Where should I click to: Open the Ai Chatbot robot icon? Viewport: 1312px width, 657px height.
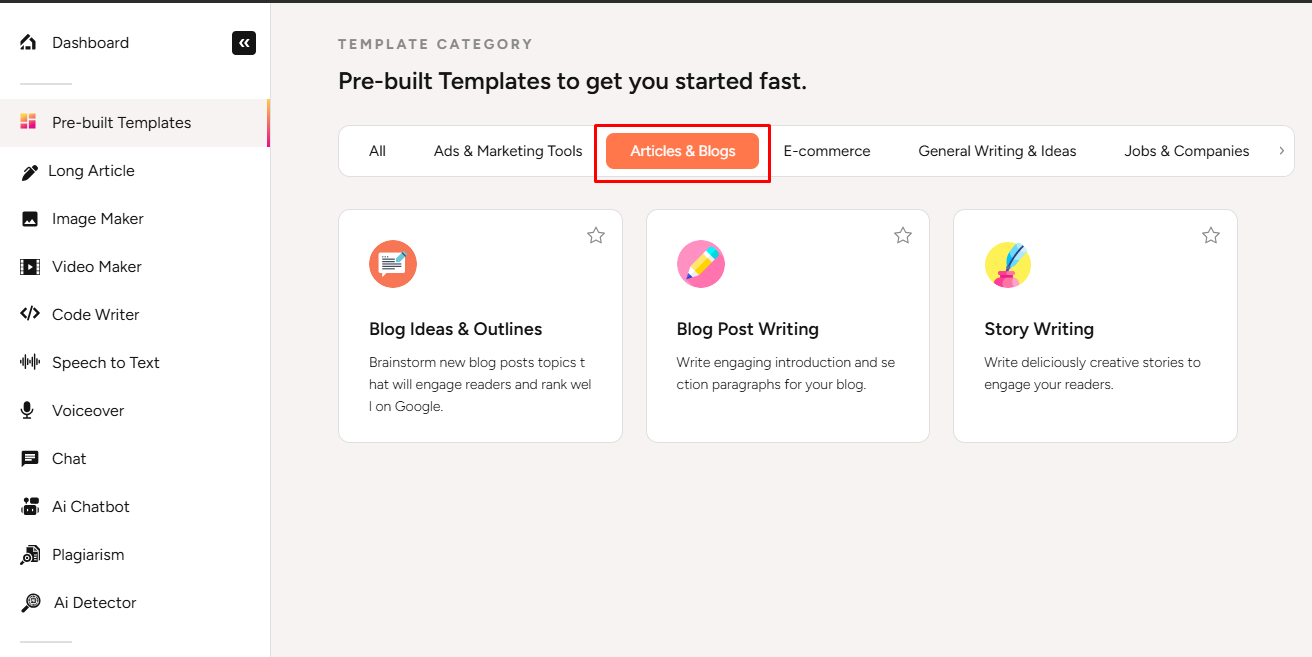coord(30,507)
